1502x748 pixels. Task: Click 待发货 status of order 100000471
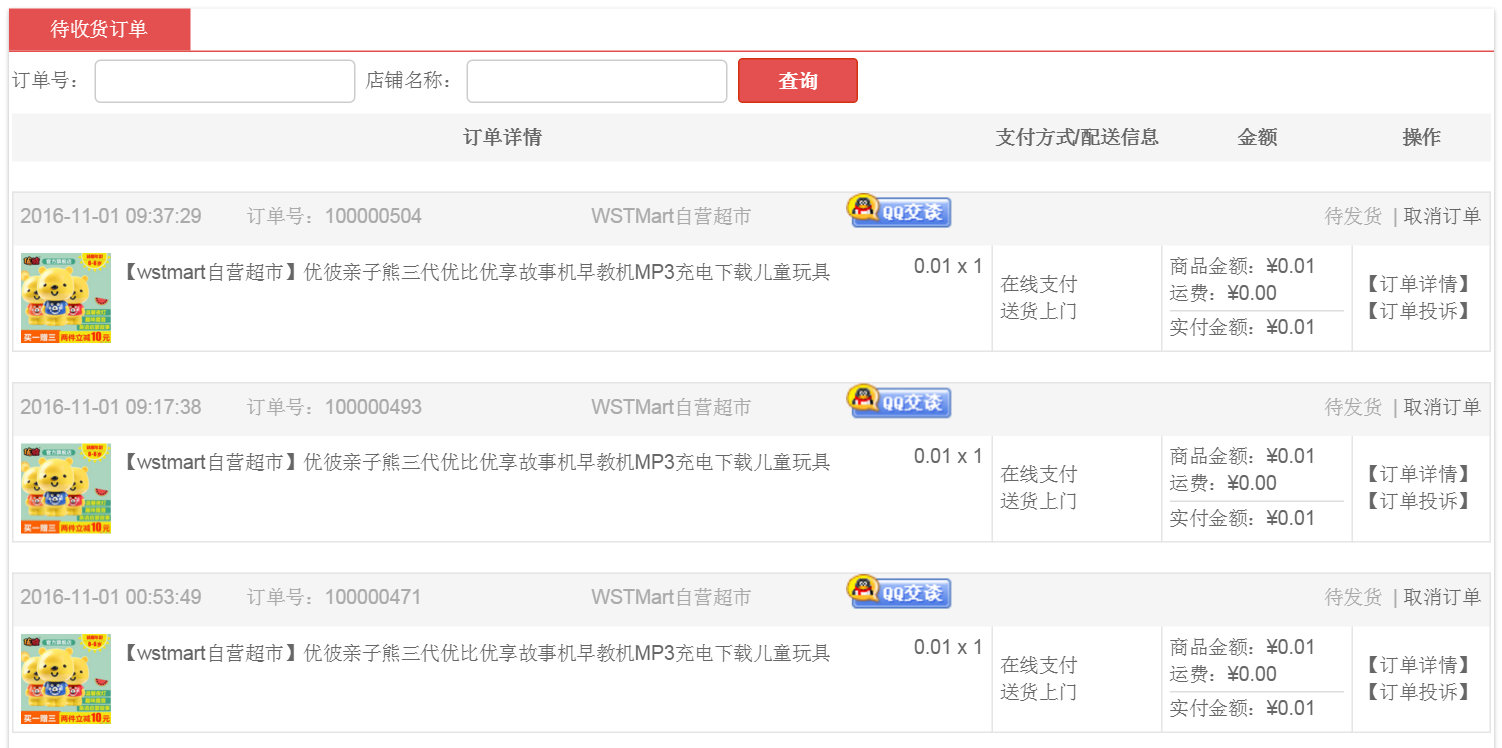(x=1353, y=597)
